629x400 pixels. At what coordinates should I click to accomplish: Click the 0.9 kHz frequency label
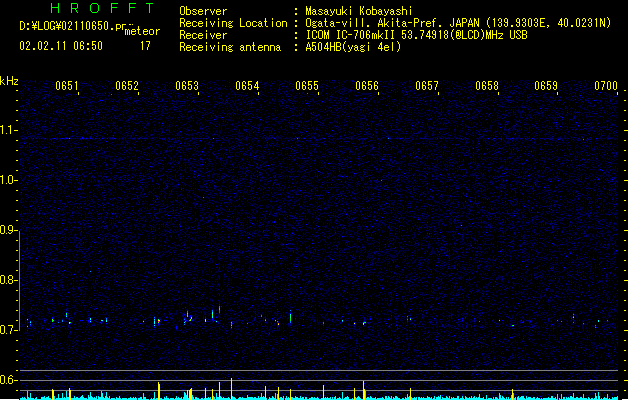pyautogui.click(x=8, y=230)
